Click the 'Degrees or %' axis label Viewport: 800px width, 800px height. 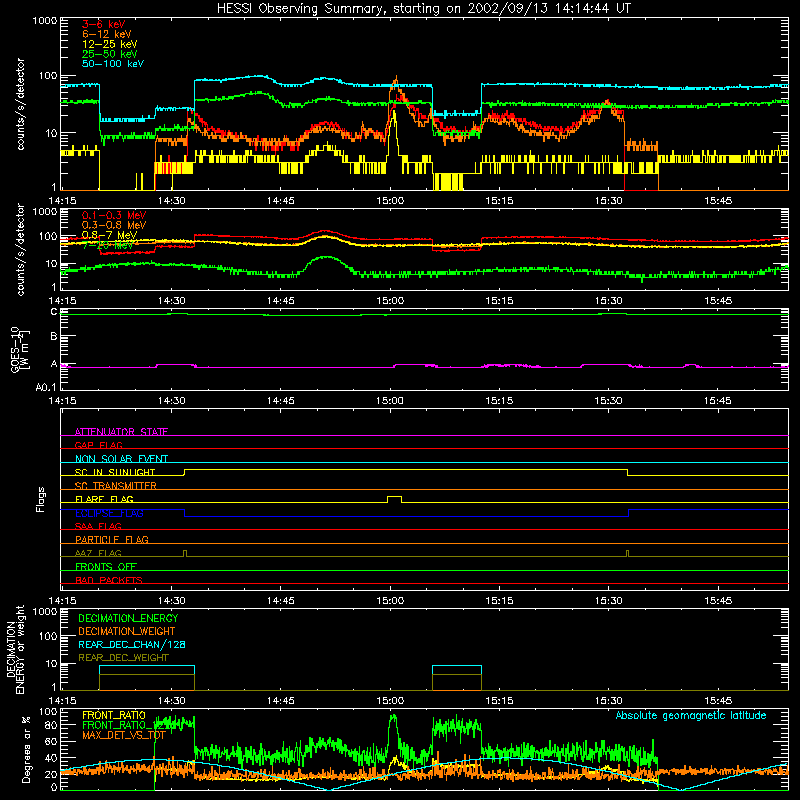click(x=26, y=749)
